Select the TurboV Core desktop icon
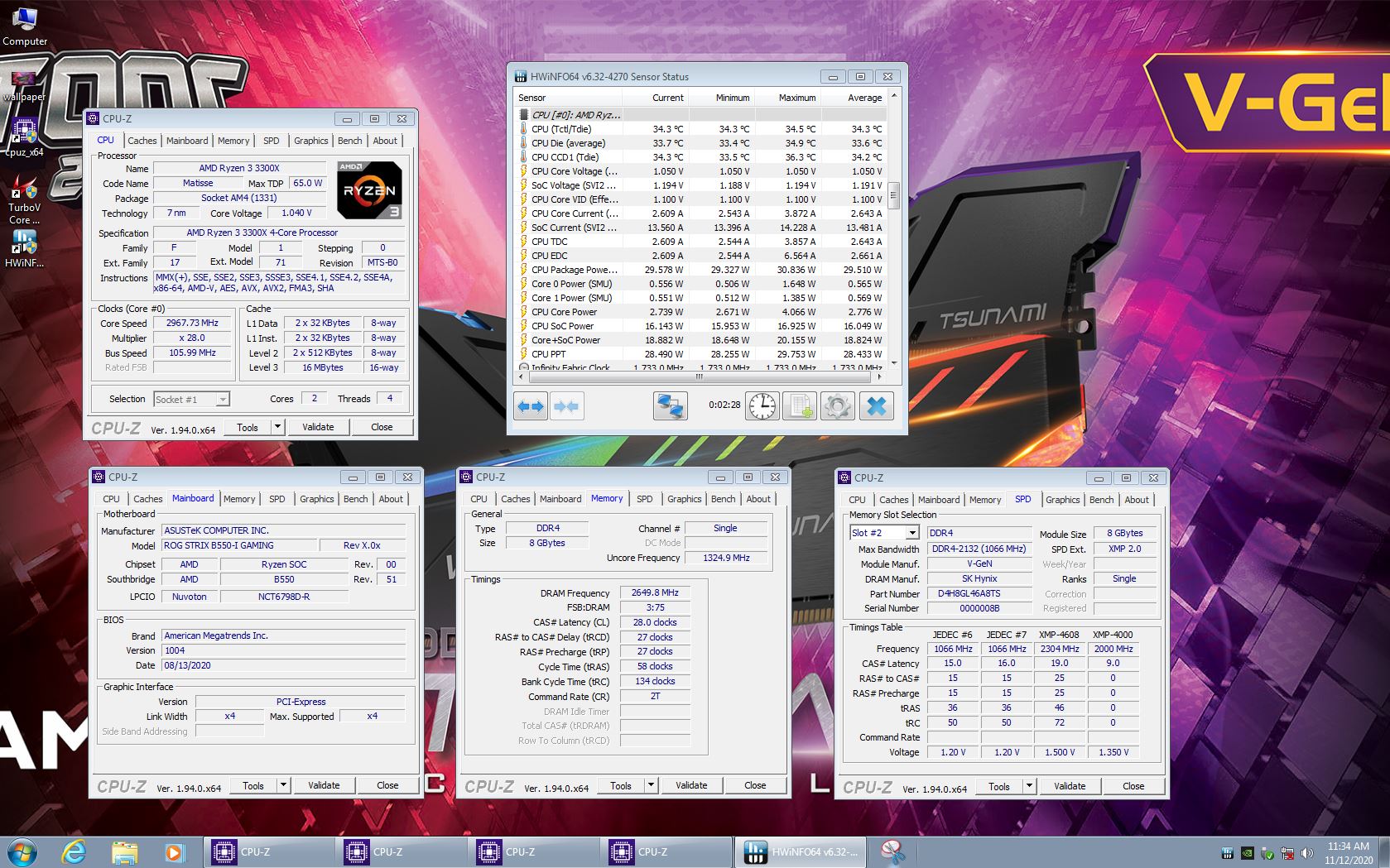 pyautogui.click(x=24, y=199)
